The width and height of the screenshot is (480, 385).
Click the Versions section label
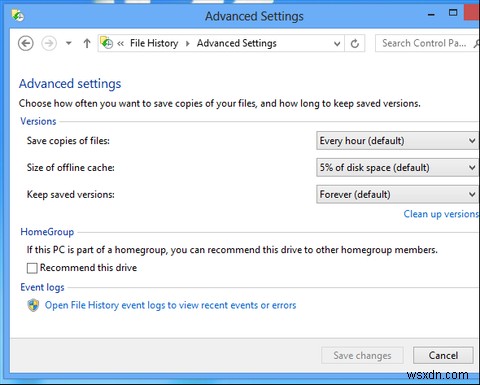coord(38,121)
